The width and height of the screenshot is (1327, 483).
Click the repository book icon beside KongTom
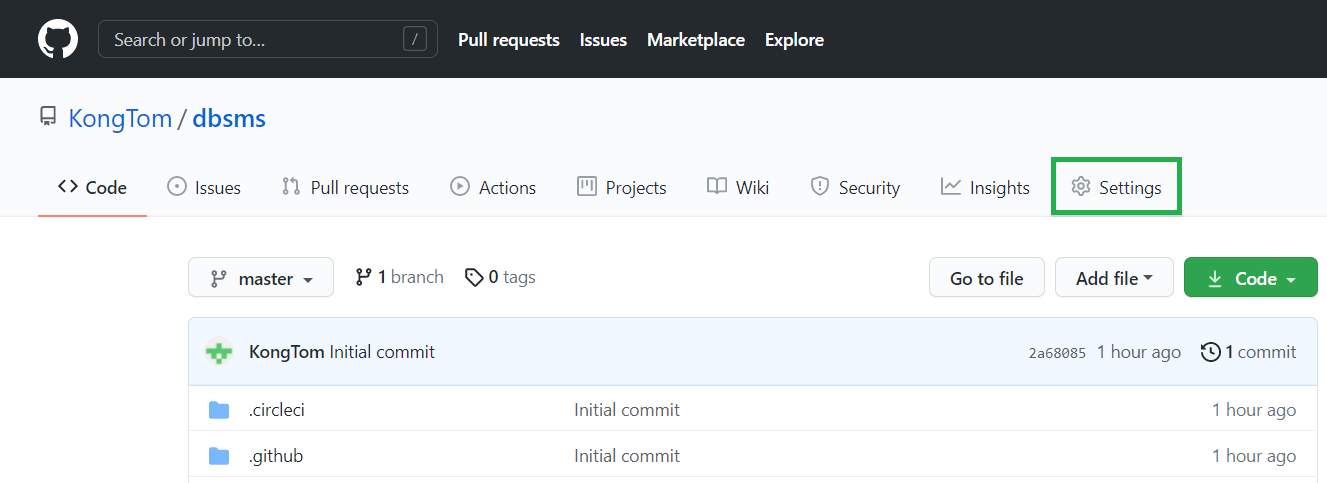click(x=48, y=118)
